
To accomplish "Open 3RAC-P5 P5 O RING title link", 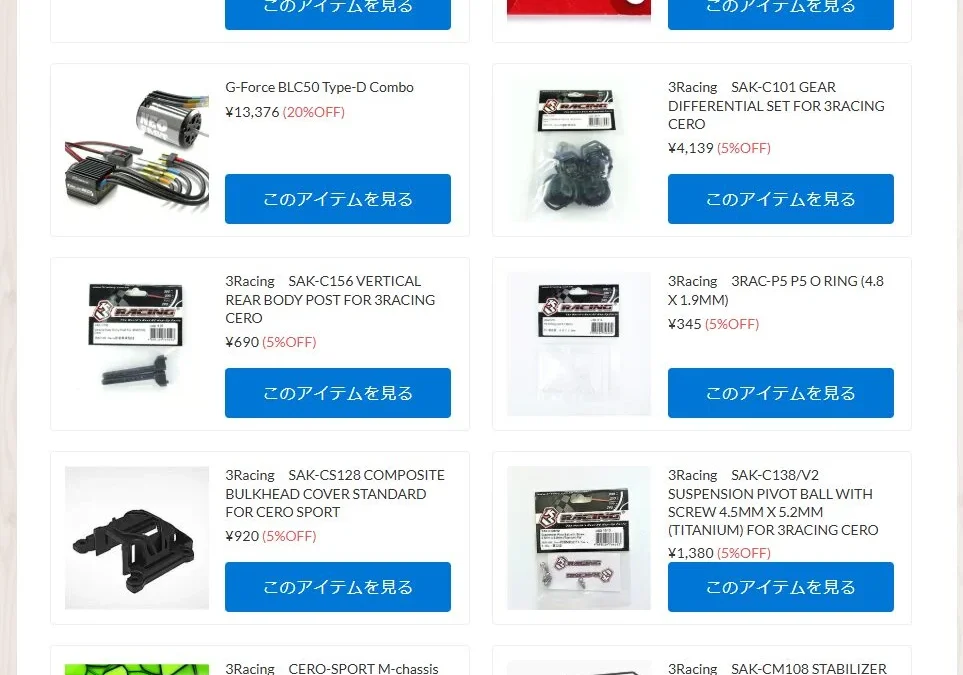I will pos(776,291).
